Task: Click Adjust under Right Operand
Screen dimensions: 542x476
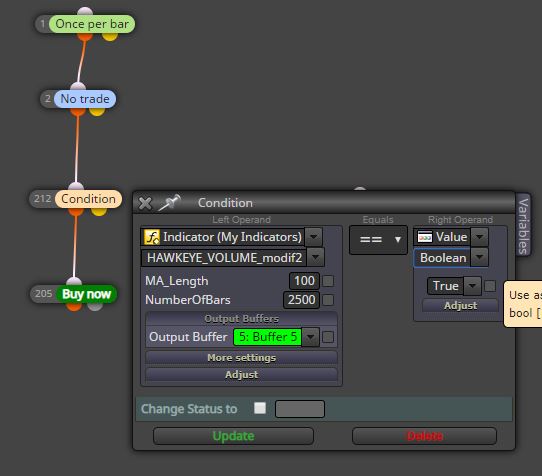Action: 460,306
